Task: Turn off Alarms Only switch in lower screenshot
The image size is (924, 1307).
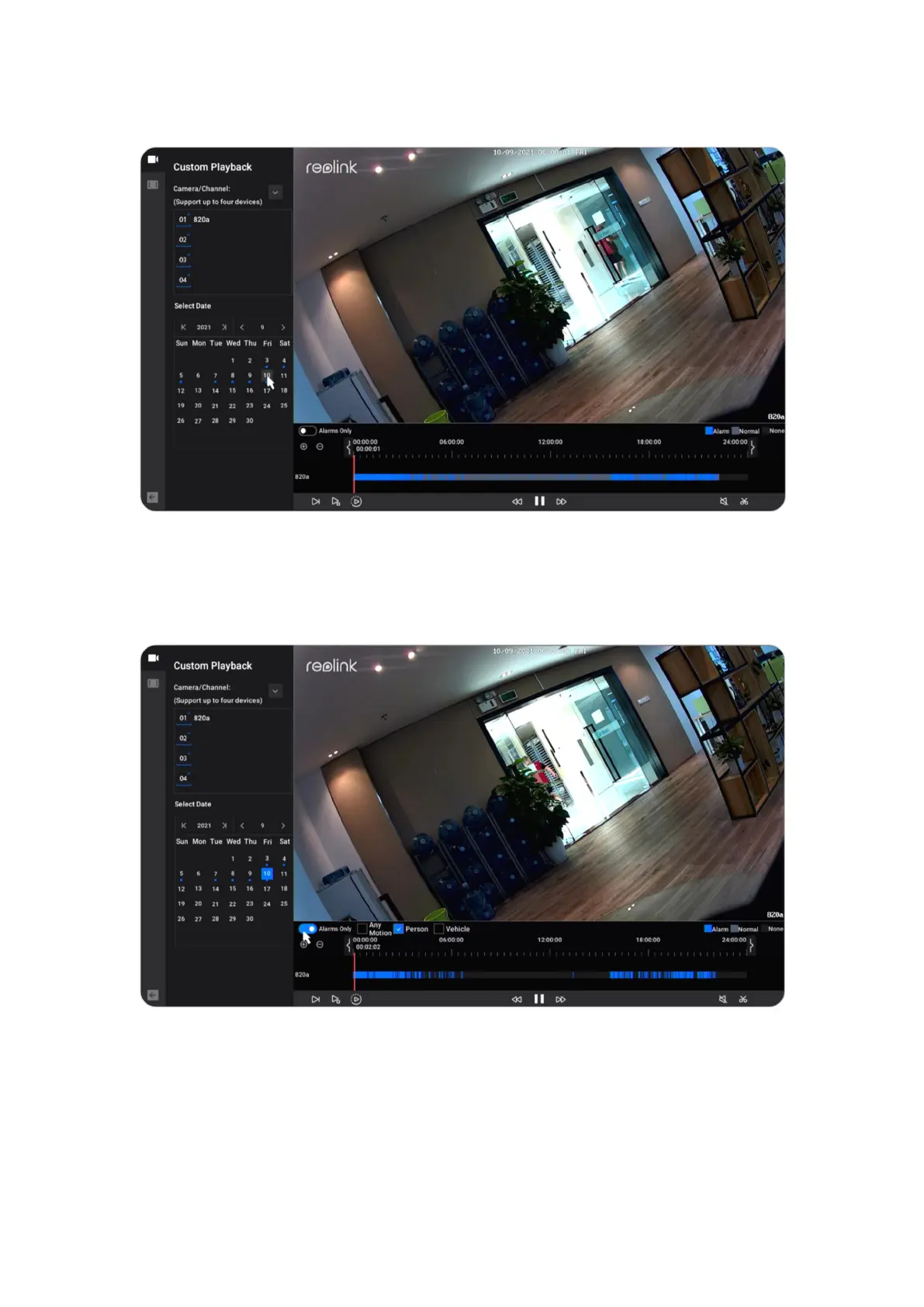Action: tap(307, 928)
